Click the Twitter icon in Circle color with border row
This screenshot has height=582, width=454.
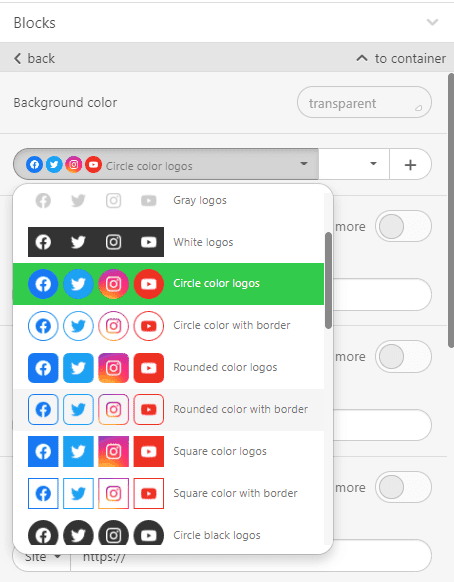click(78, 326)
